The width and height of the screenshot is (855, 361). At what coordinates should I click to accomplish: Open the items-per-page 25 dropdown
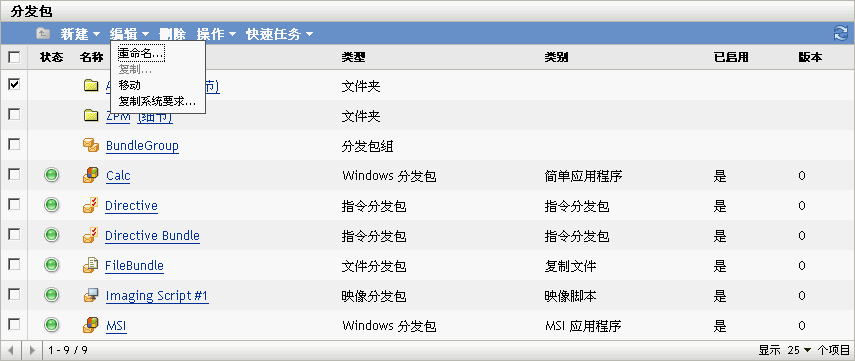click(x=799, y=350)
